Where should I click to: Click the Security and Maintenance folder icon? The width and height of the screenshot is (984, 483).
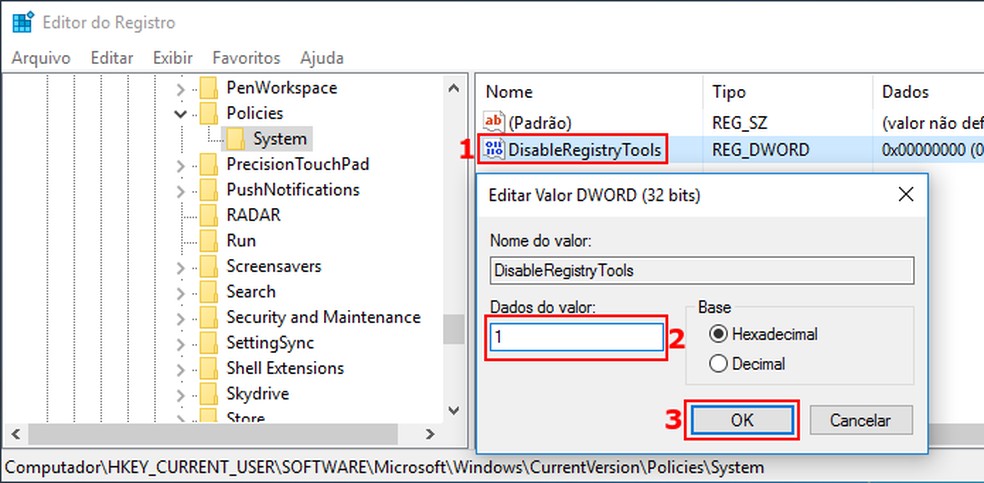coord(208,317)
